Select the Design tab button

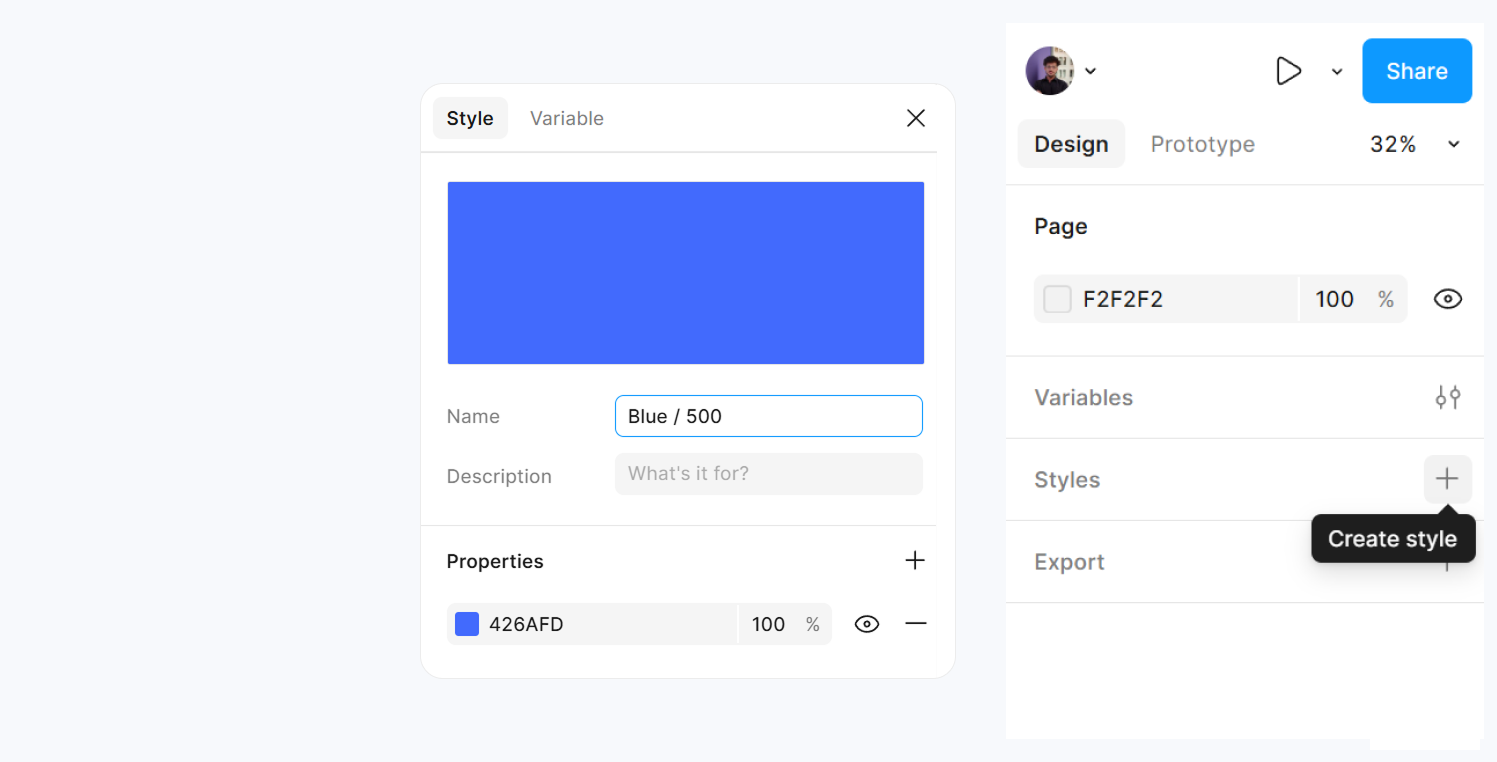point(1071,143)
